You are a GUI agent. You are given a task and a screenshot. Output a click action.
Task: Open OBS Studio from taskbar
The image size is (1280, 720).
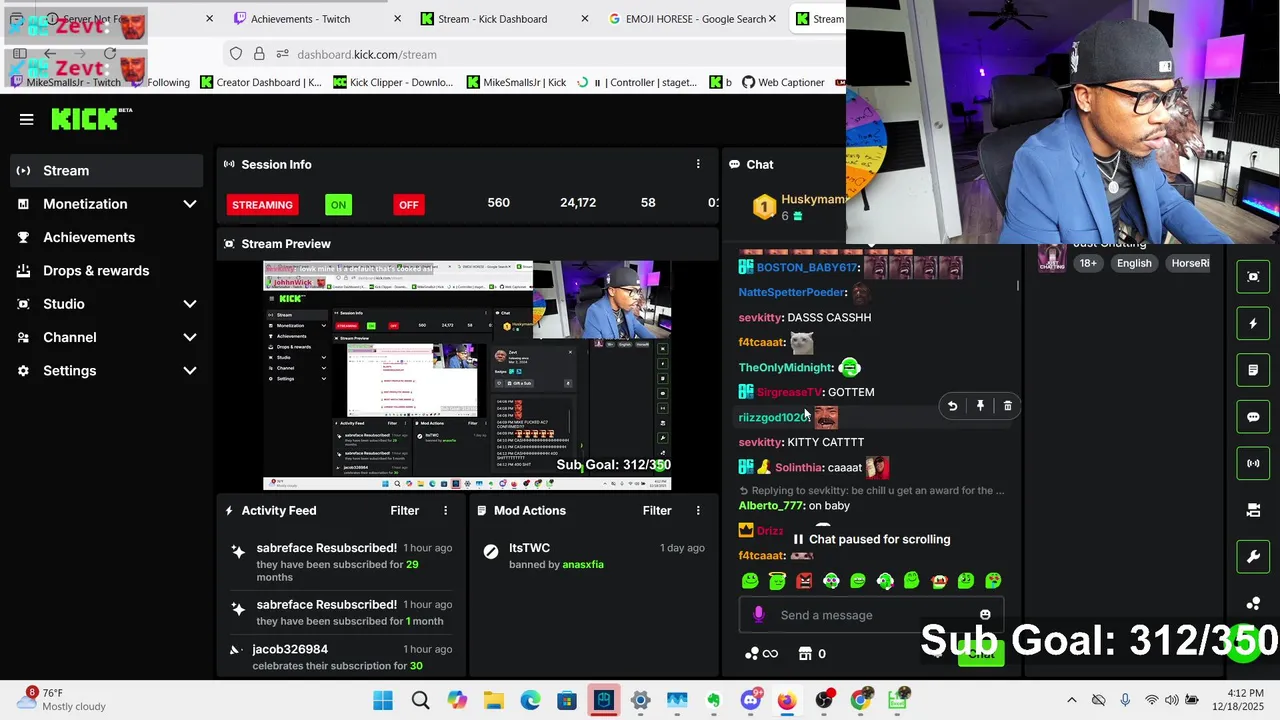(x=823, y=700)
